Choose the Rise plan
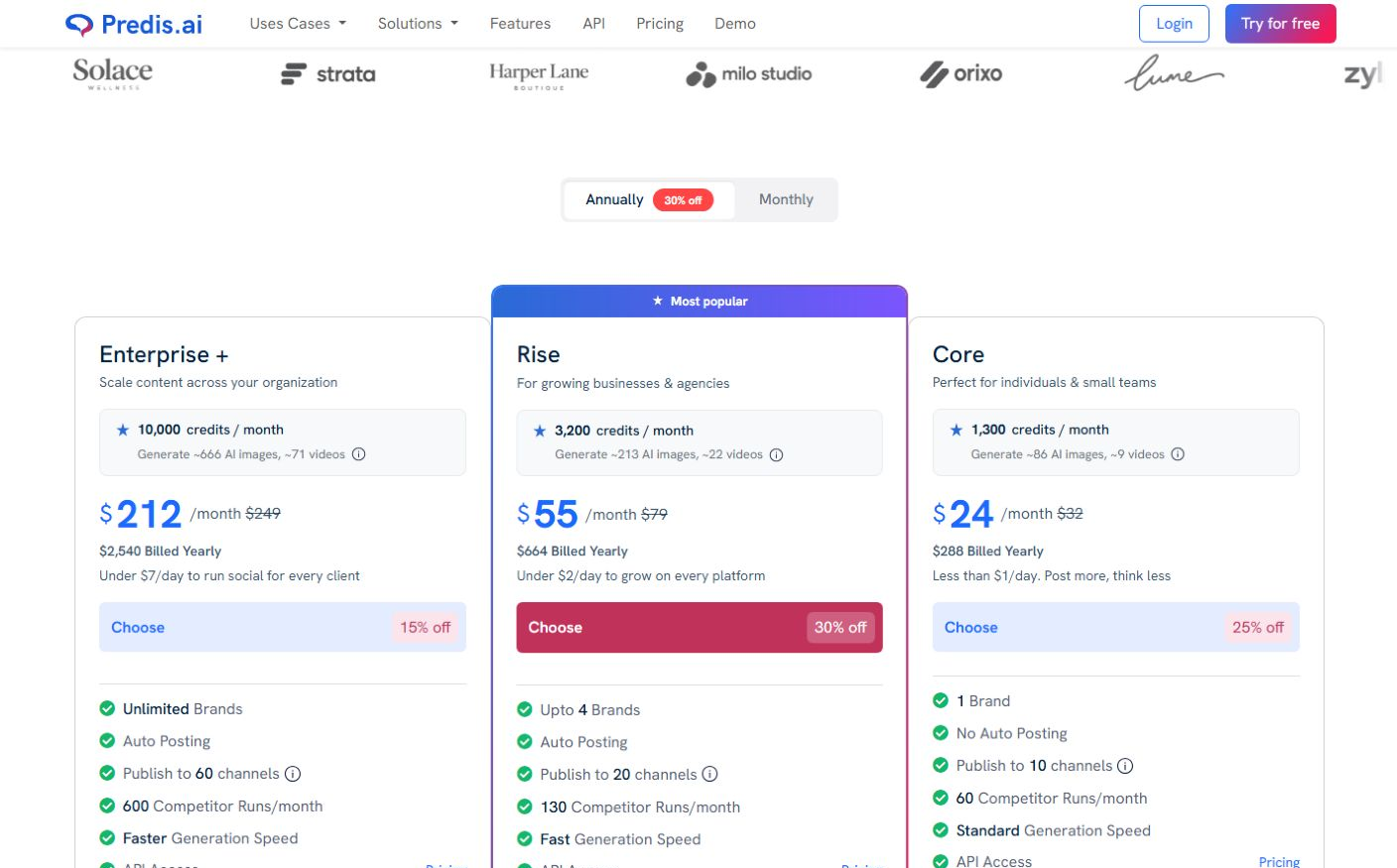Viewport: 1397px width, 868px height. (699, 627)
